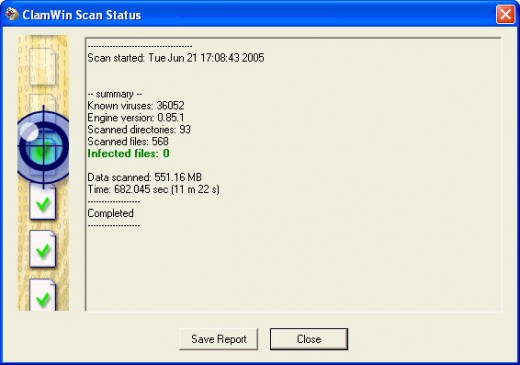
Task: Click the Known viruses: 36052 line
Action: (136, 106)
